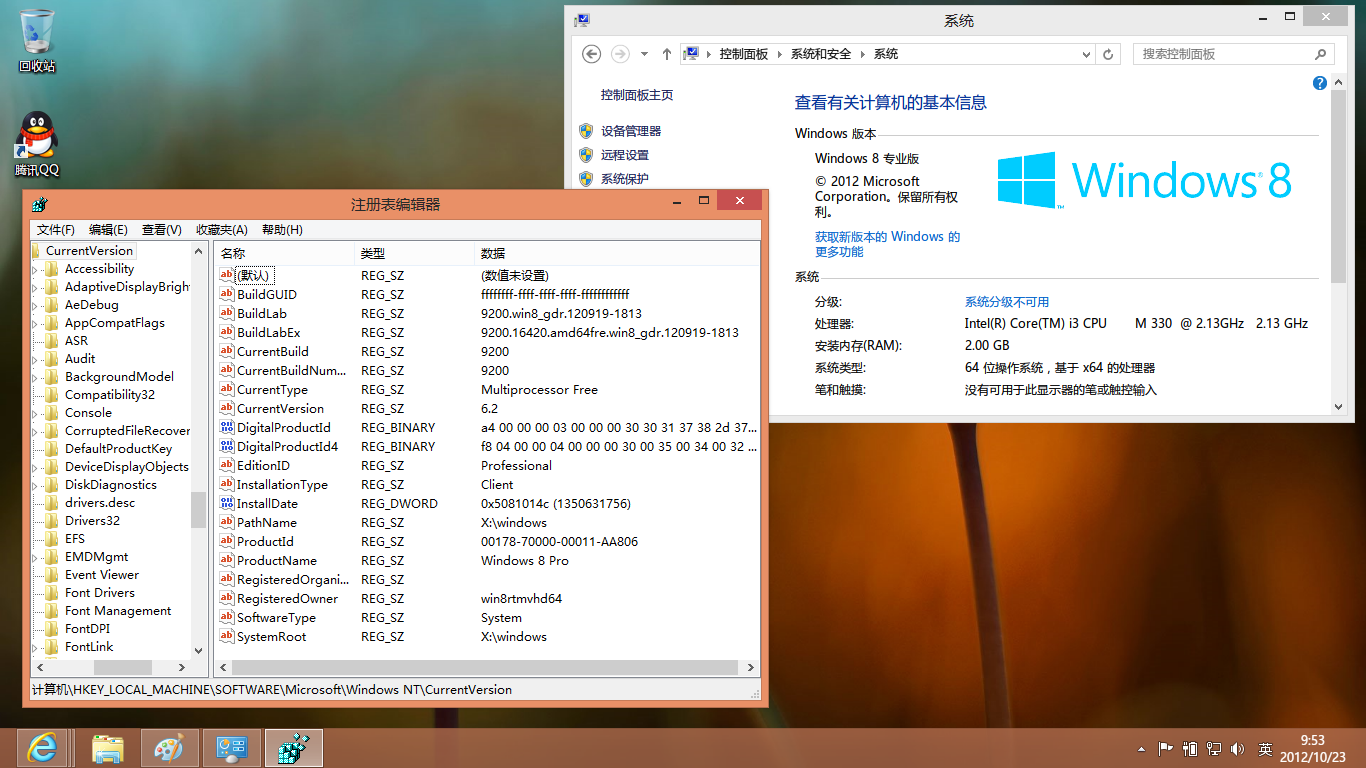This screenshot has height=768, width=1366.
Task: Open 远程设置 link
Action: tap(625, 155)
